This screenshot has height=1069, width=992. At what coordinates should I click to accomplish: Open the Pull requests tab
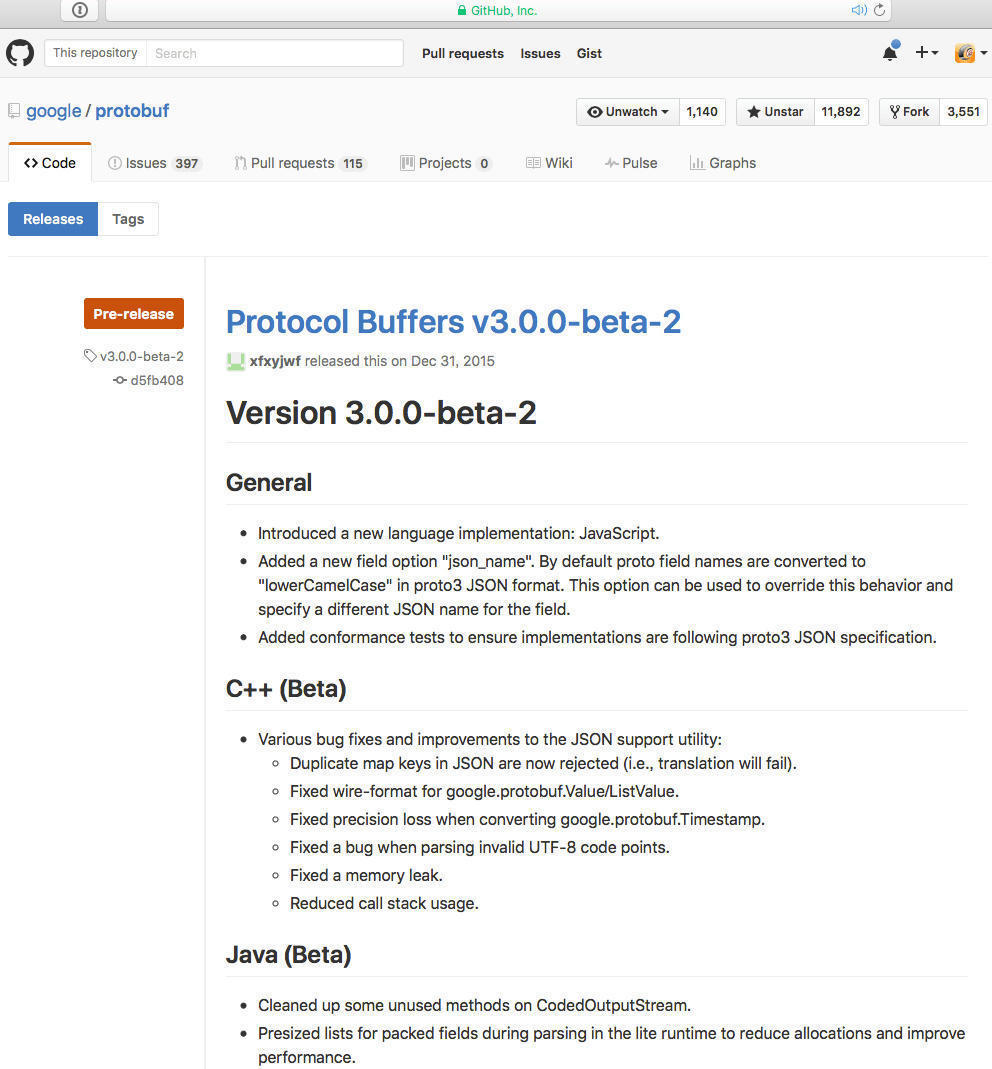[x=300, y=163]
